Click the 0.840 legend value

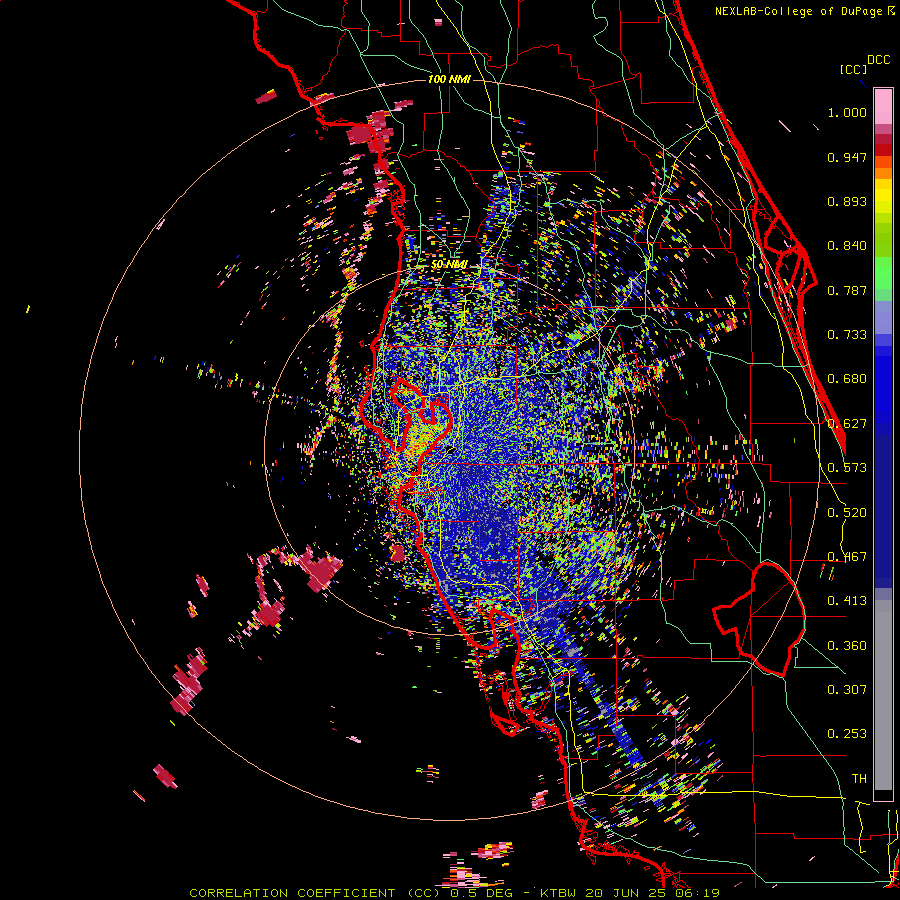[x=847, y=246]
